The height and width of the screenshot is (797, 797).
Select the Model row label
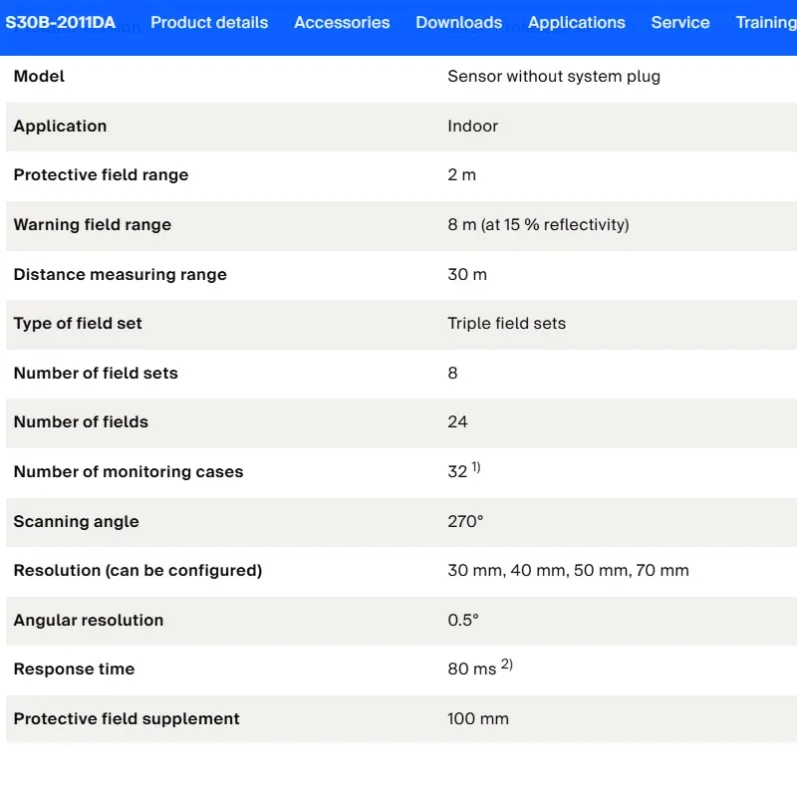click(39, 76)
